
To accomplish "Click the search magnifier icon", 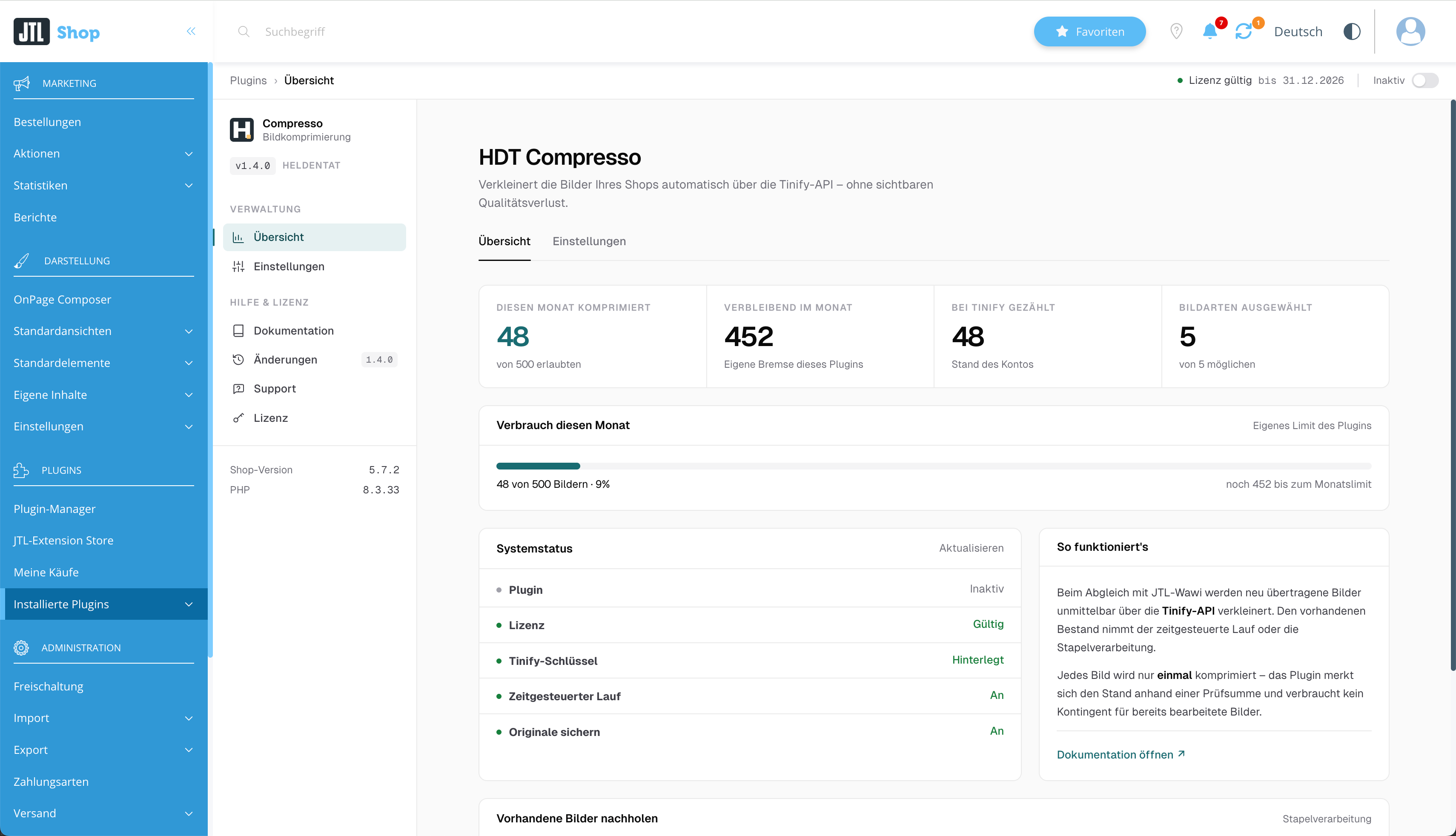I will pyautogui.click(x=244, y=31).
